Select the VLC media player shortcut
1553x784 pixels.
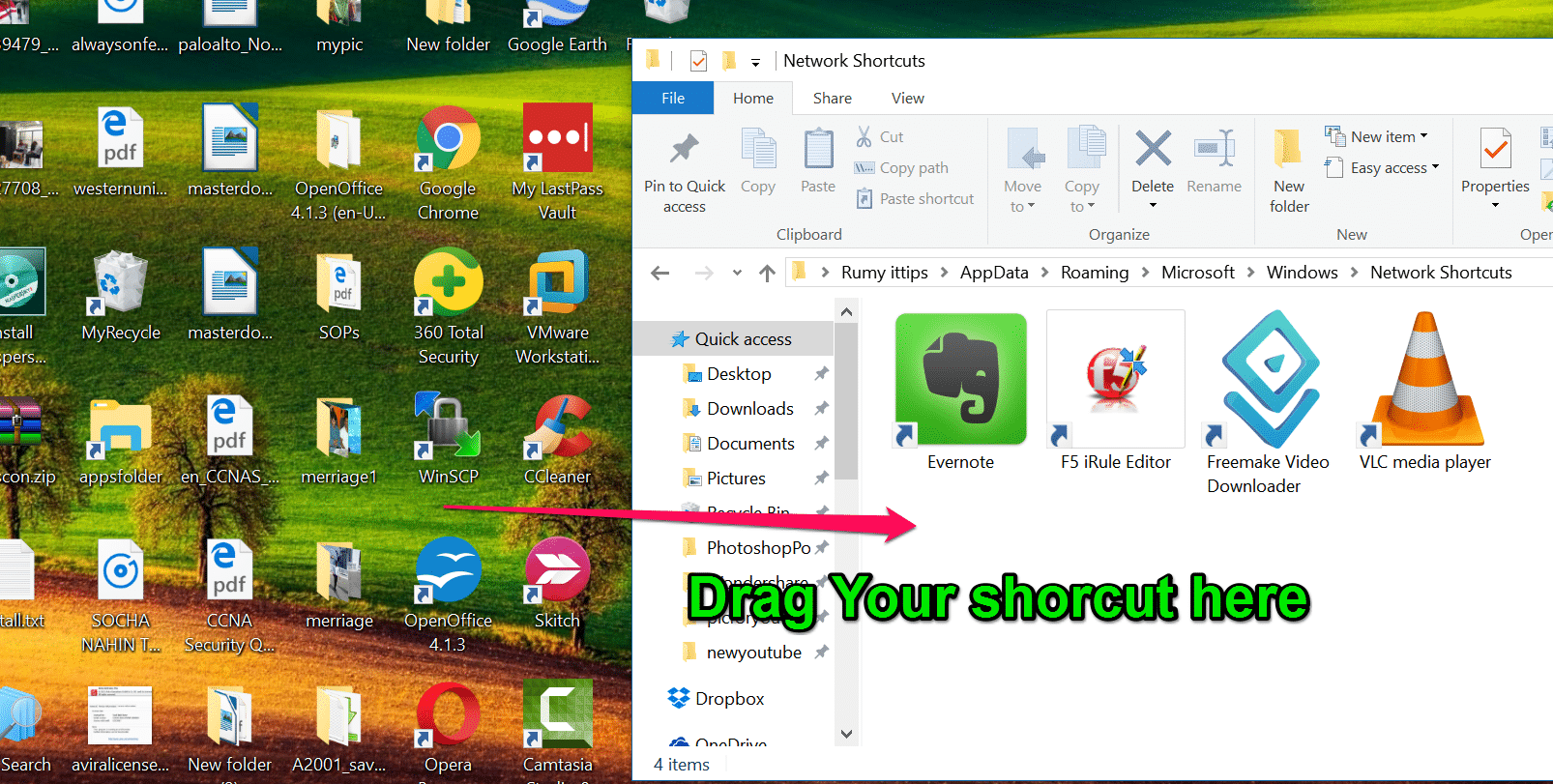[x=1424, y=392]
